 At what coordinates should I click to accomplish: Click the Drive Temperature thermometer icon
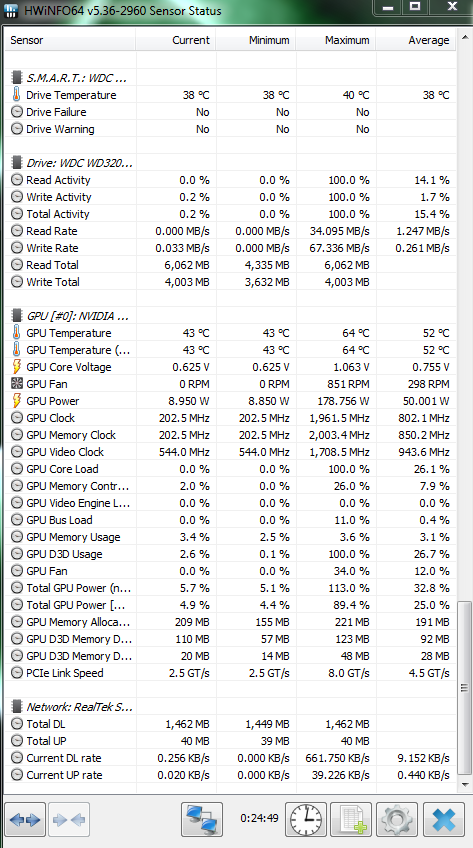click(x=17, y=95)
